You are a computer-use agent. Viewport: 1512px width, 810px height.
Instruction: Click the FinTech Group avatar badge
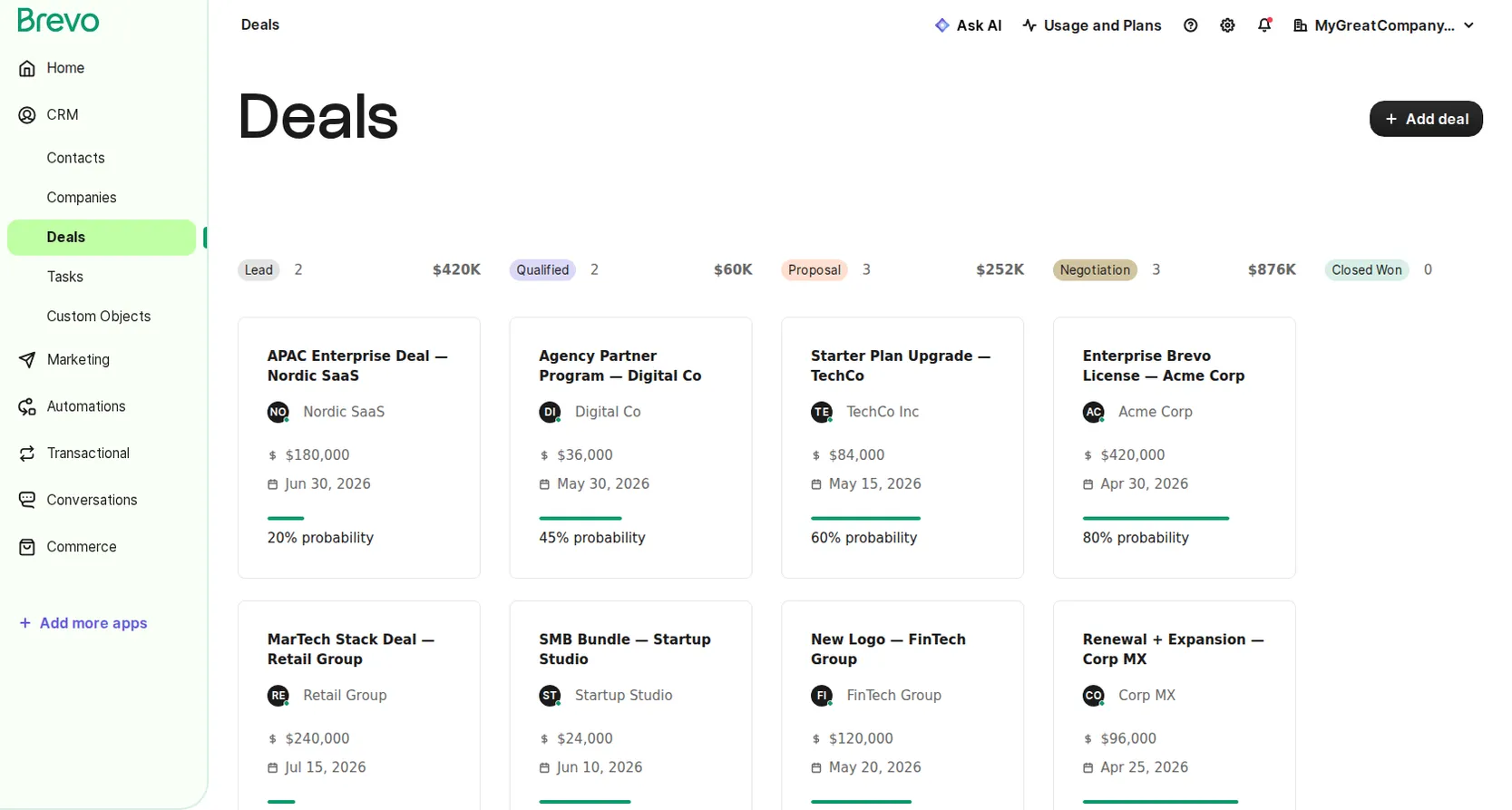[822, 696]
